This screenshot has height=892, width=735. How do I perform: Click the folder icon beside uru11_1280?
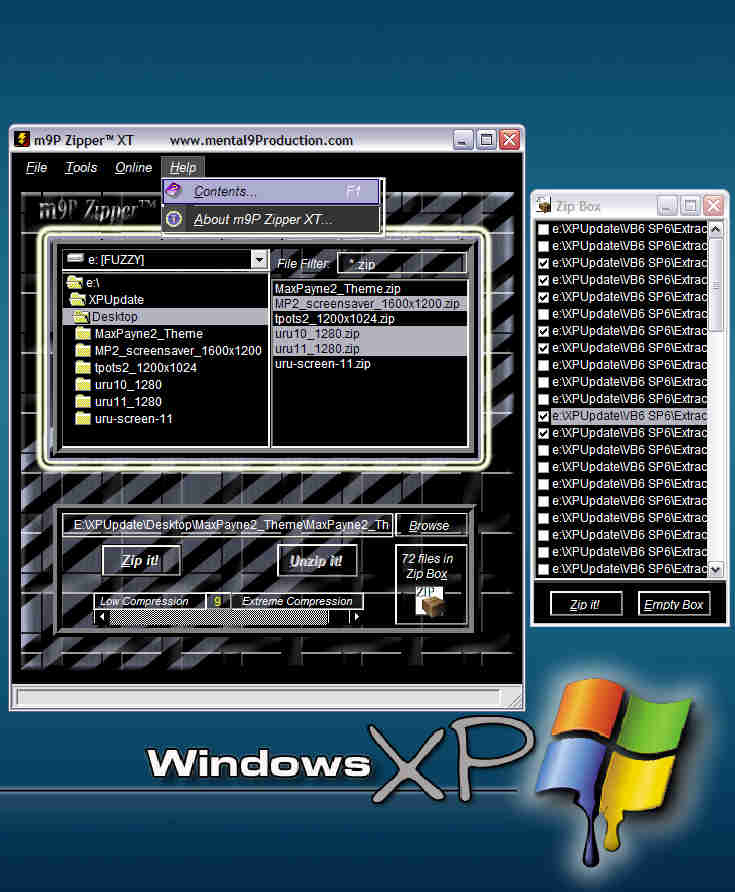pos(83,402)
